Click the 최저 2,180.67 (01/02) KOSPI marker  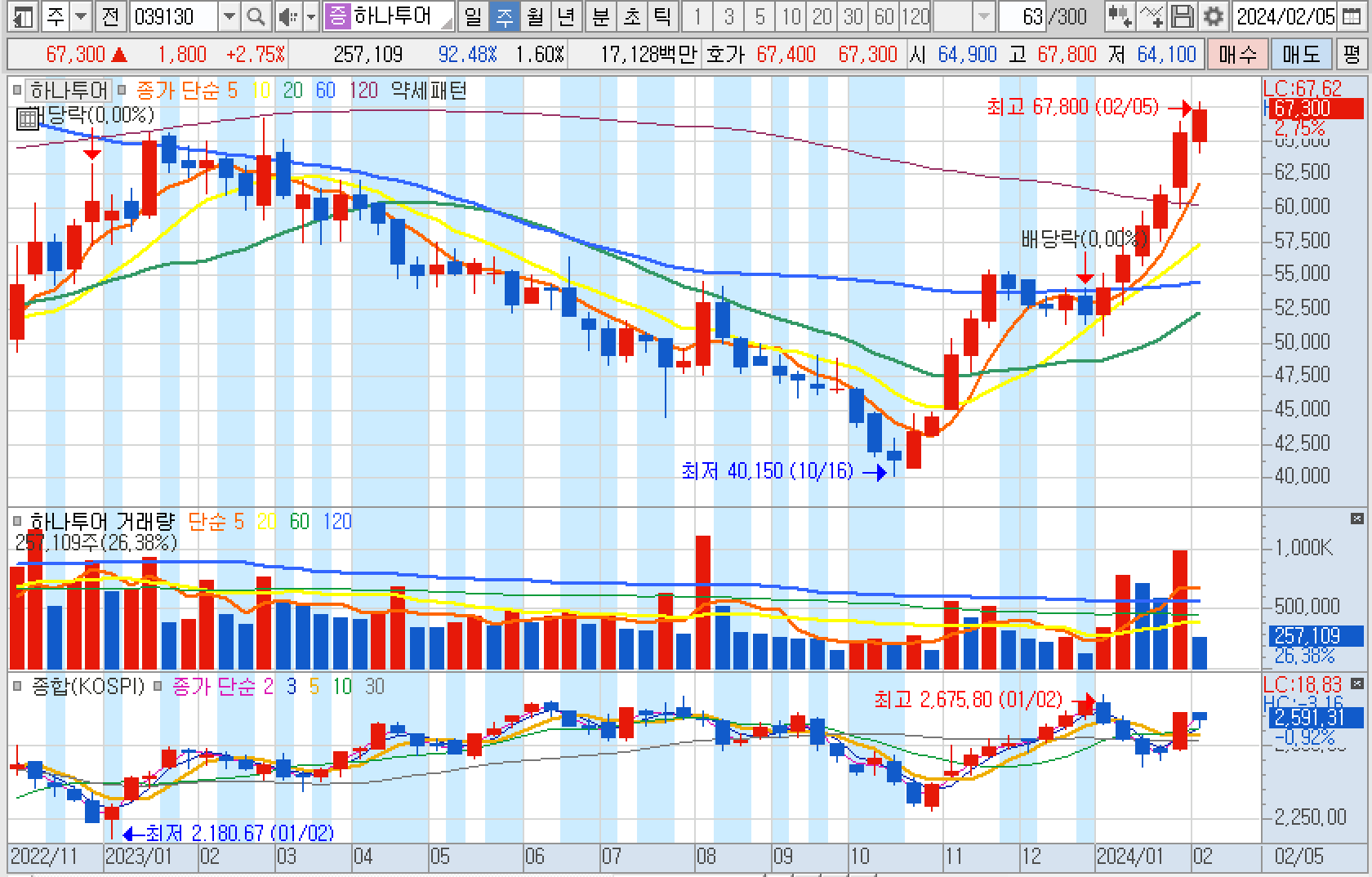coord(229,833)
